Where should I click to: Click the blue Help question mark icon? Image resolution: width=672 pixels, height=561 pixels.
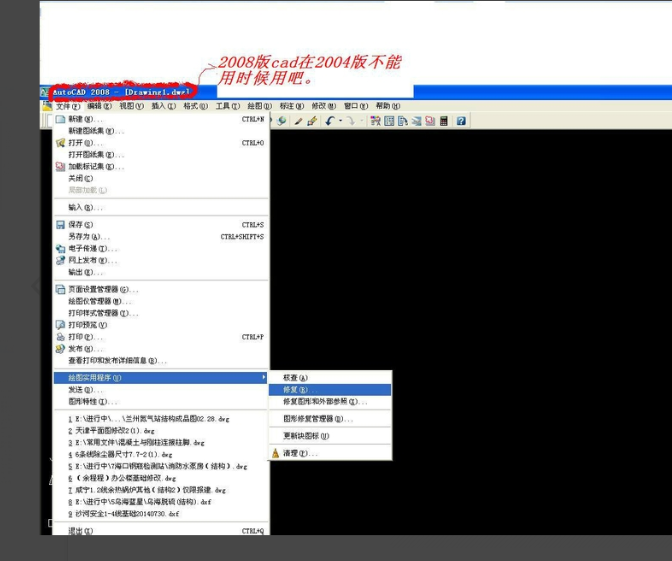click(461, 121)
